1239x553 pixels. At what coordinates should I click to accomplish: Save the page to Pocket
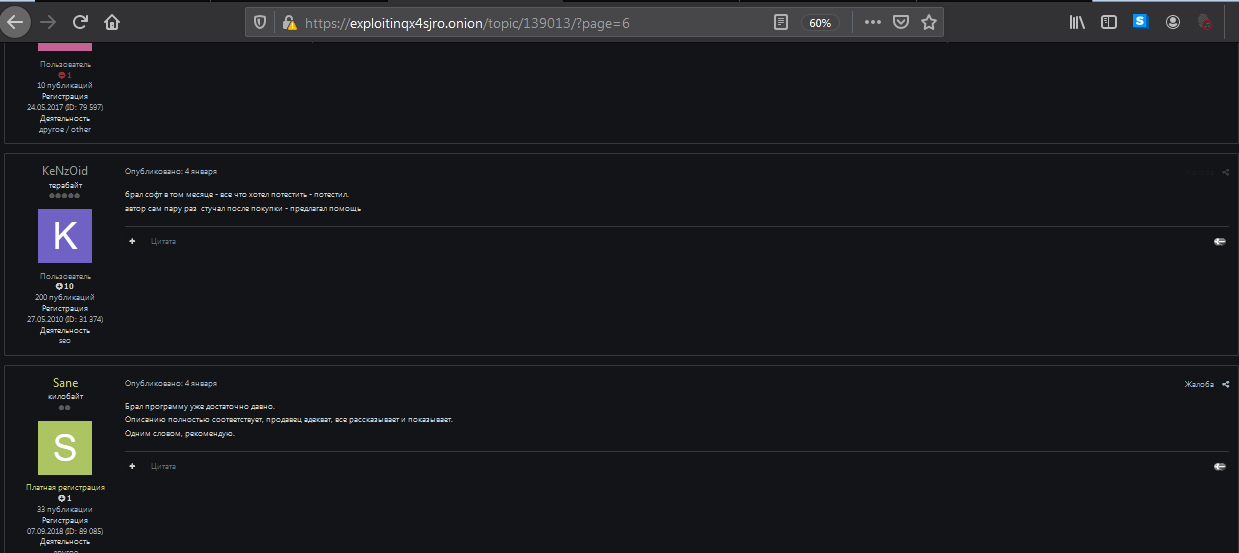pyautogui.click(x=901, y=22)
